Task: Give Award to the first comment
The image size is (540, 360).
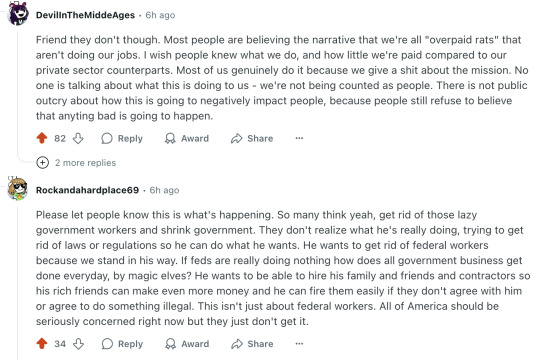Action: (187, 138)
